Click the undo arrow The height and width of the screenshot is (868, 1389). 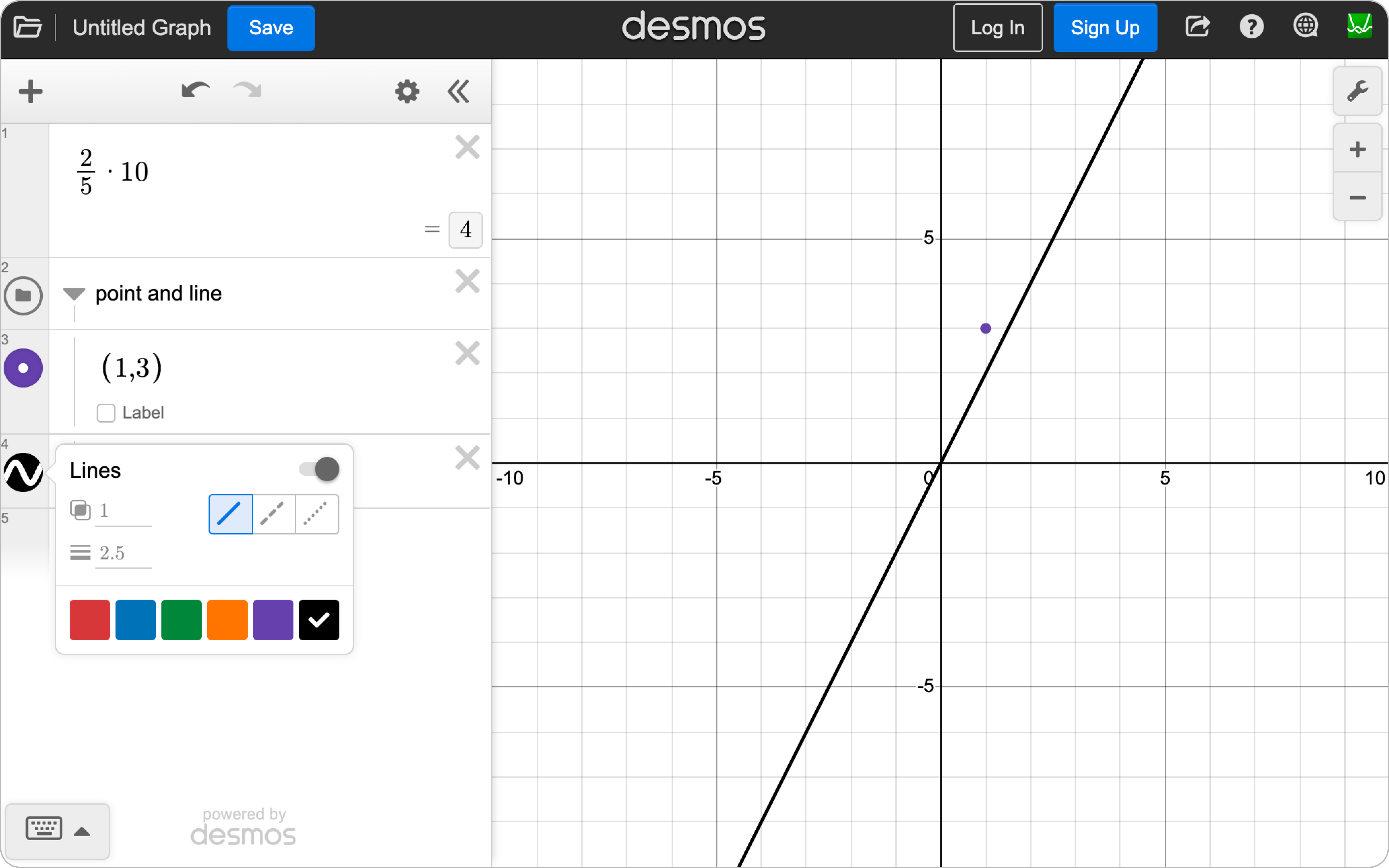(196, 90)
